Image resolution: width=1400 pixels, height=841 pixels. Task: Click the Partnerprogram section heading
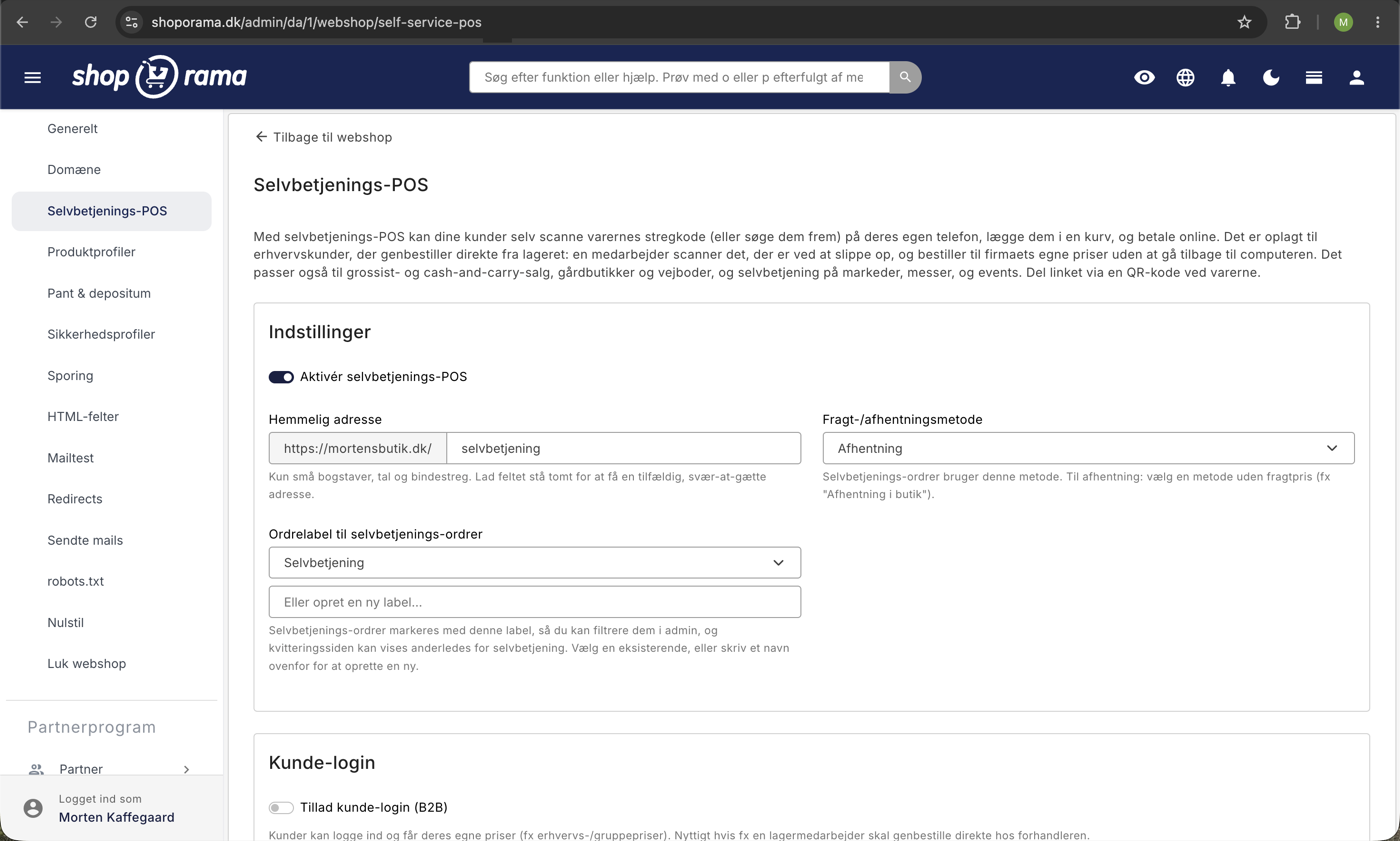[x=92, y=727]
